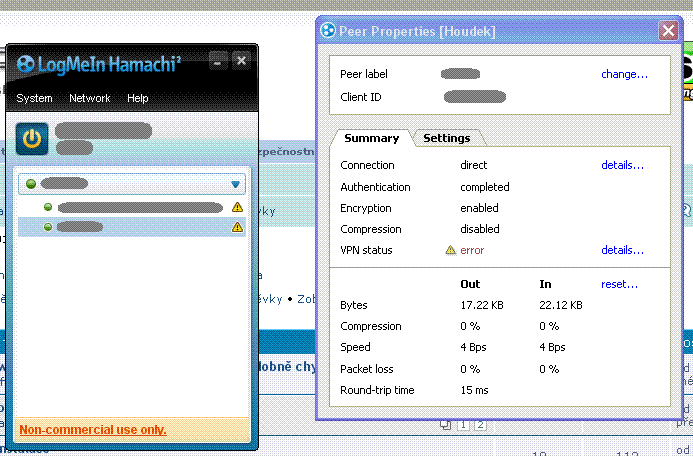693x456 pixels.
Task: Click the change... link for Peer label
Action: [624, 74]
